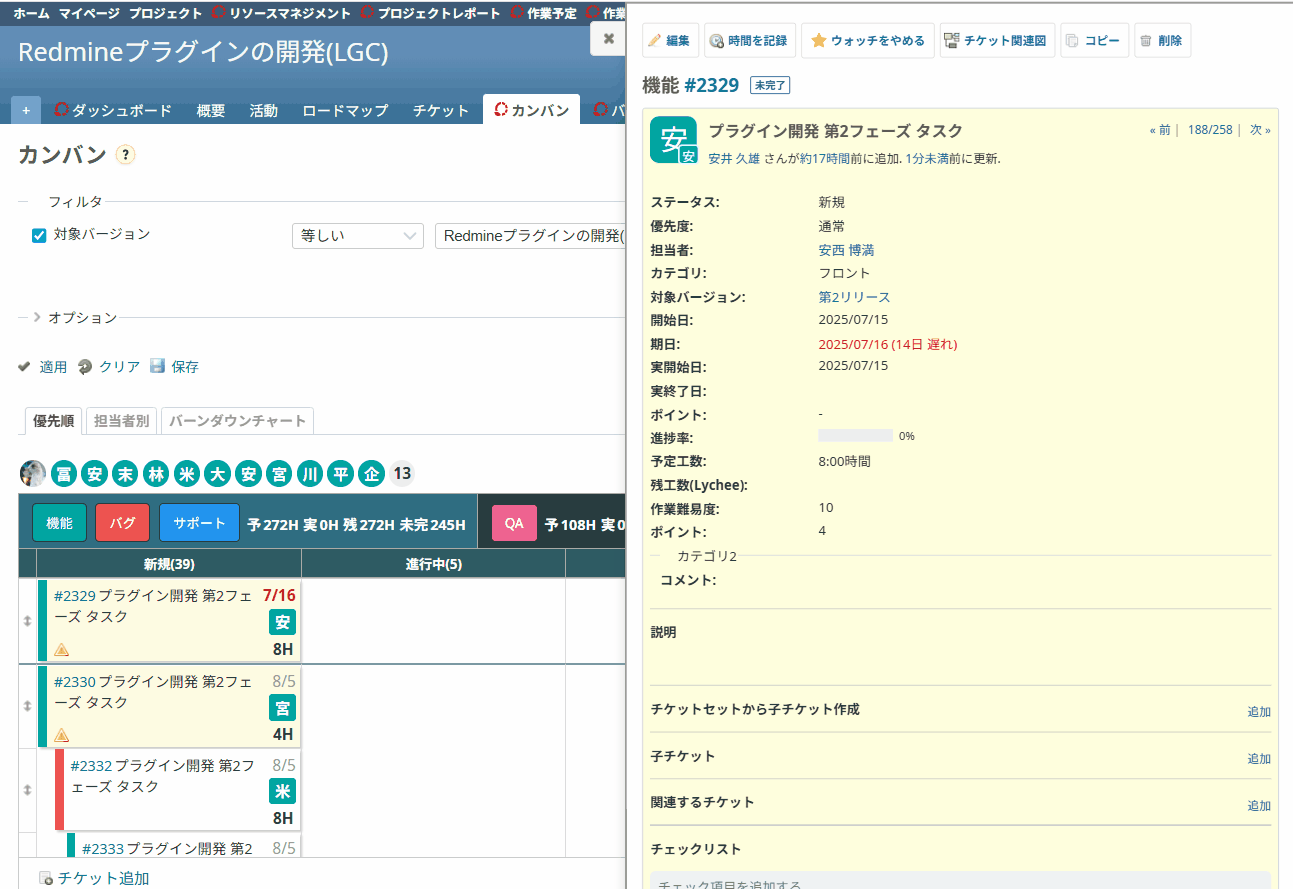Open the ダッシュボード tab
Screen dimensions: 1293x889
pyautogui.click(x=113, y=110)
